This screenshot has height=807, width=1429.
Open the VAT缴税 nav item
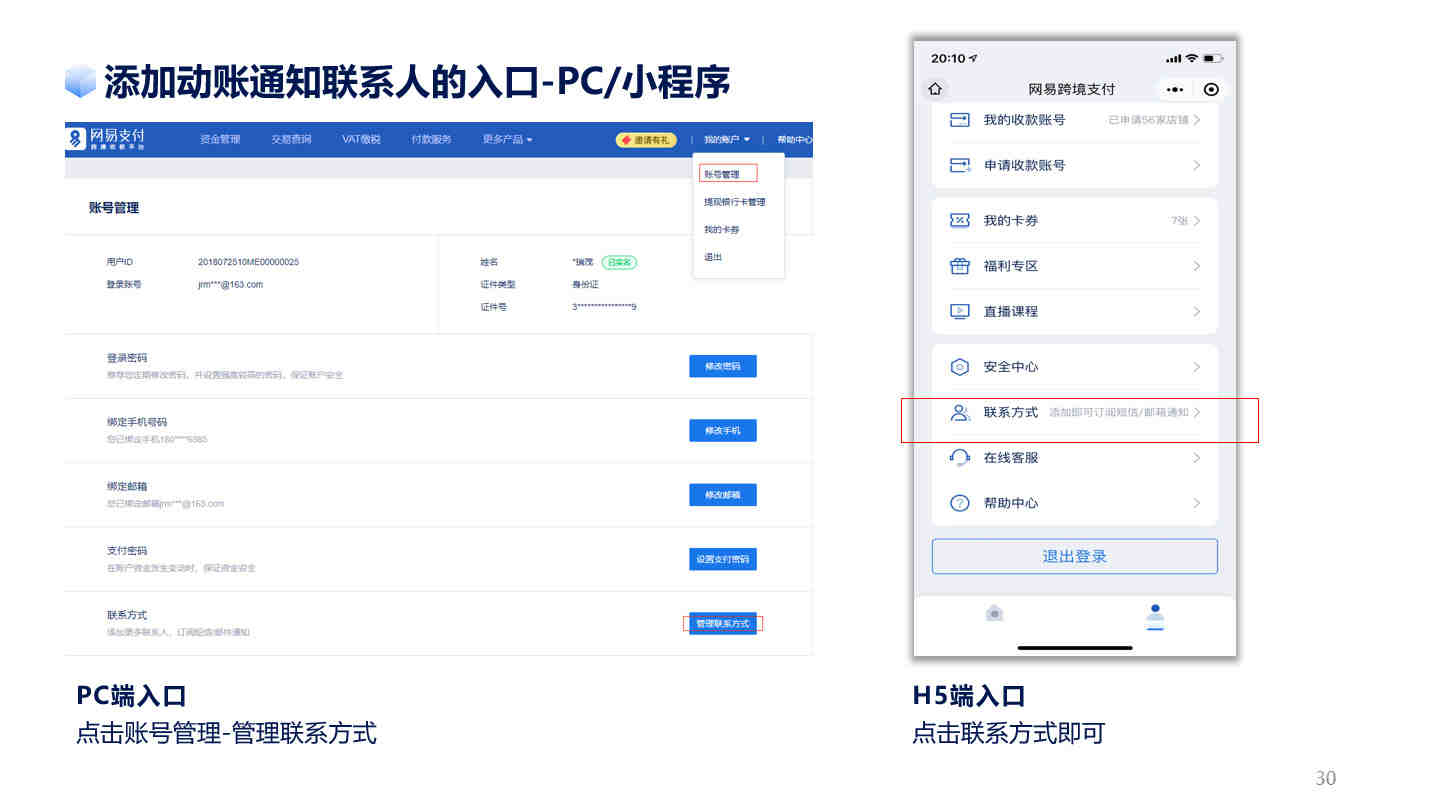361,139
